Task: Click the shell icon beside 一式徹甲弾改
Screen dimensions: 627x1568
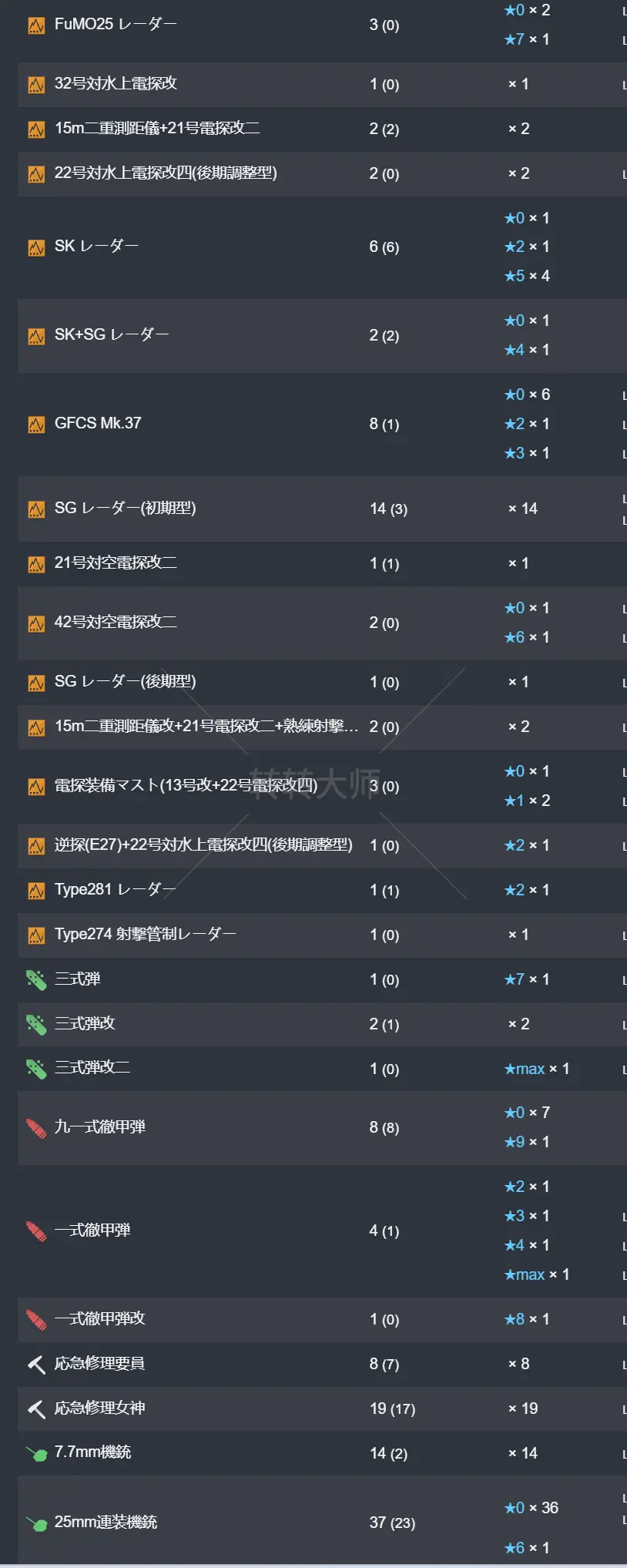Action: [x=35, y=1319]
